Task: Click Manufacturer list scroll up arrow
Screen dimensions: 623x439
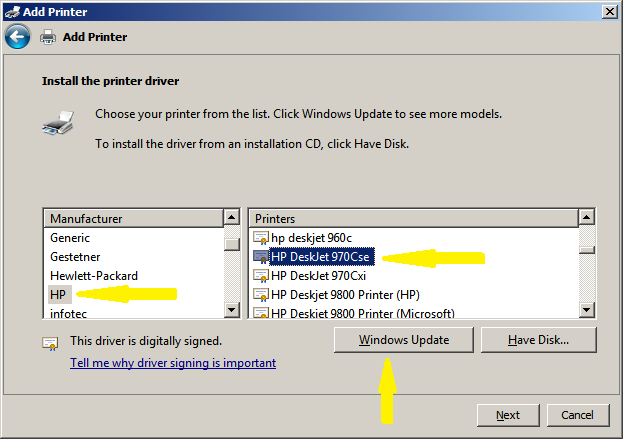Action: point(232,217)
